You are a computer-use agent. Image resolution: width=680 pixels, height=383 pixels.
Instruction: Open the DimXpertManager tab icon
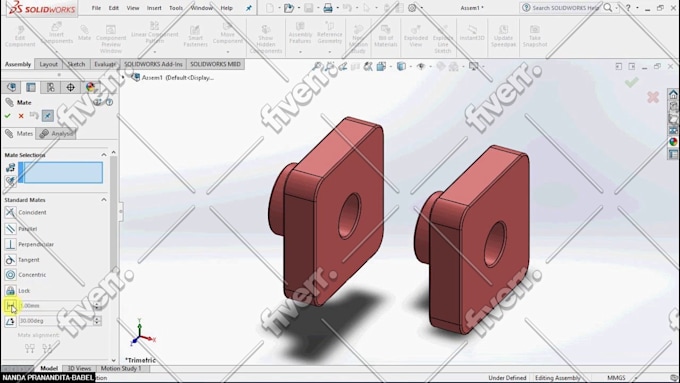point(70,87)
